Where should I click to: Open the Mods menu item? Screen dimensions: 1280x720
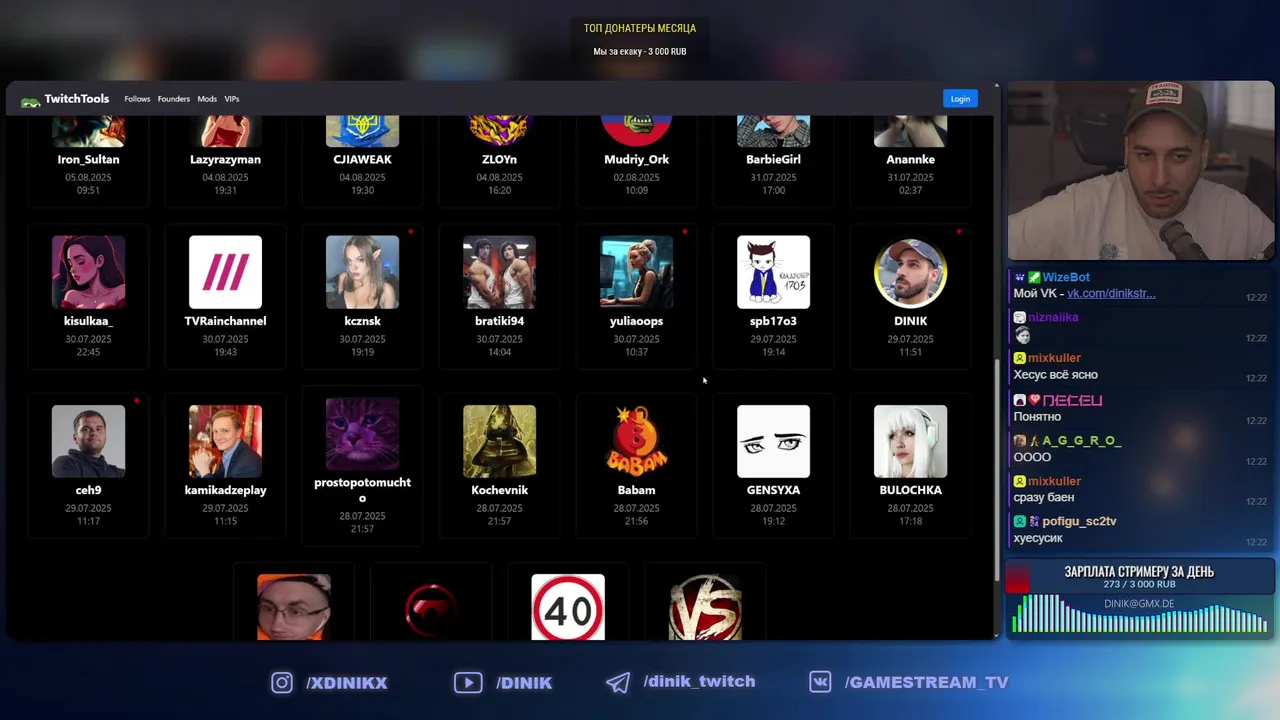(x=207, y=99)
